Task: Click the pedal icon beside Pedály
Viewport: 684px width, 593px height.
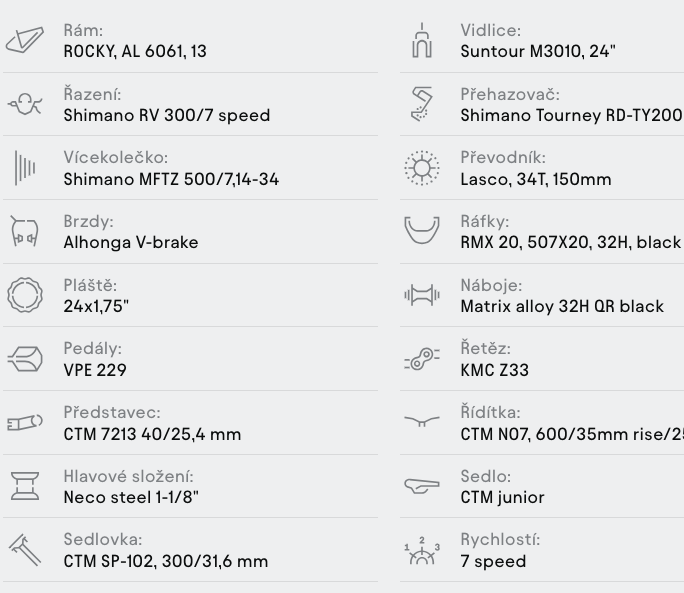Action: [25, 359]
